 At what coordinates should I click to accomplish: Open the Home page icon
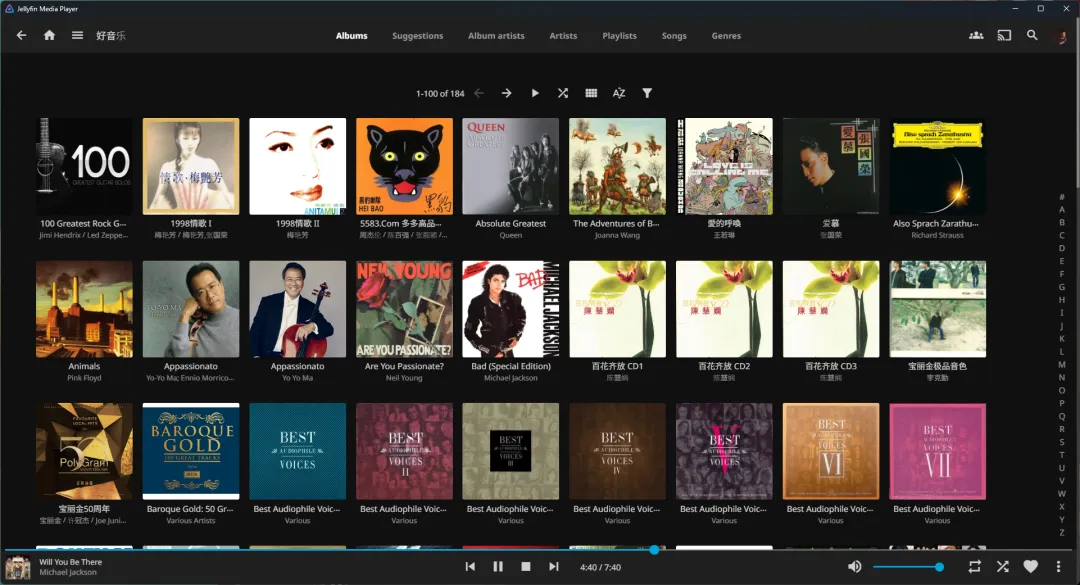[x=49, y=35]
